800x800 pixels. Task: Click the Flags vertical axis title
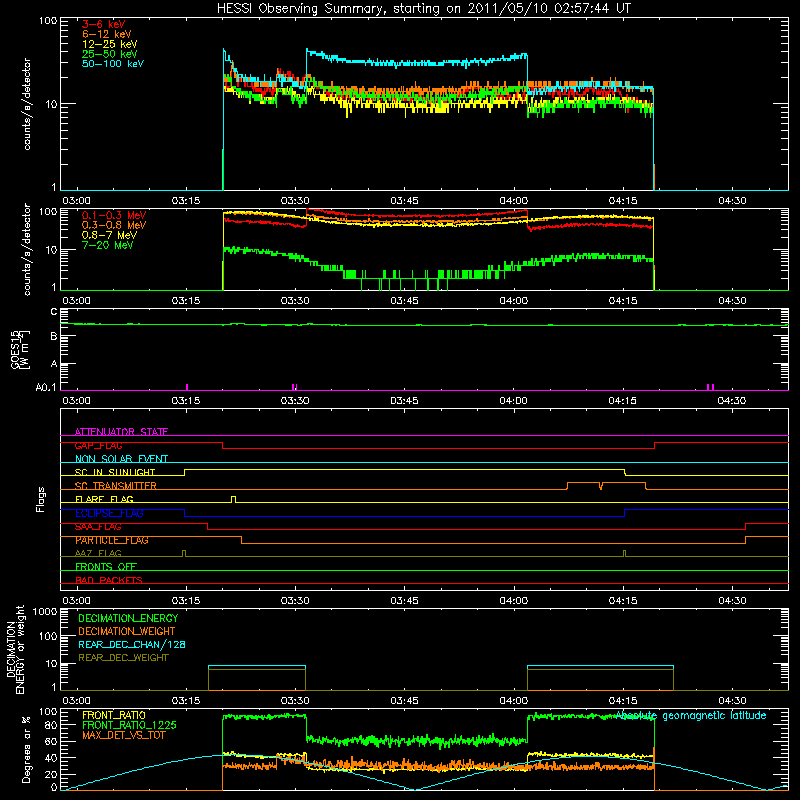(x=40, y=499)
